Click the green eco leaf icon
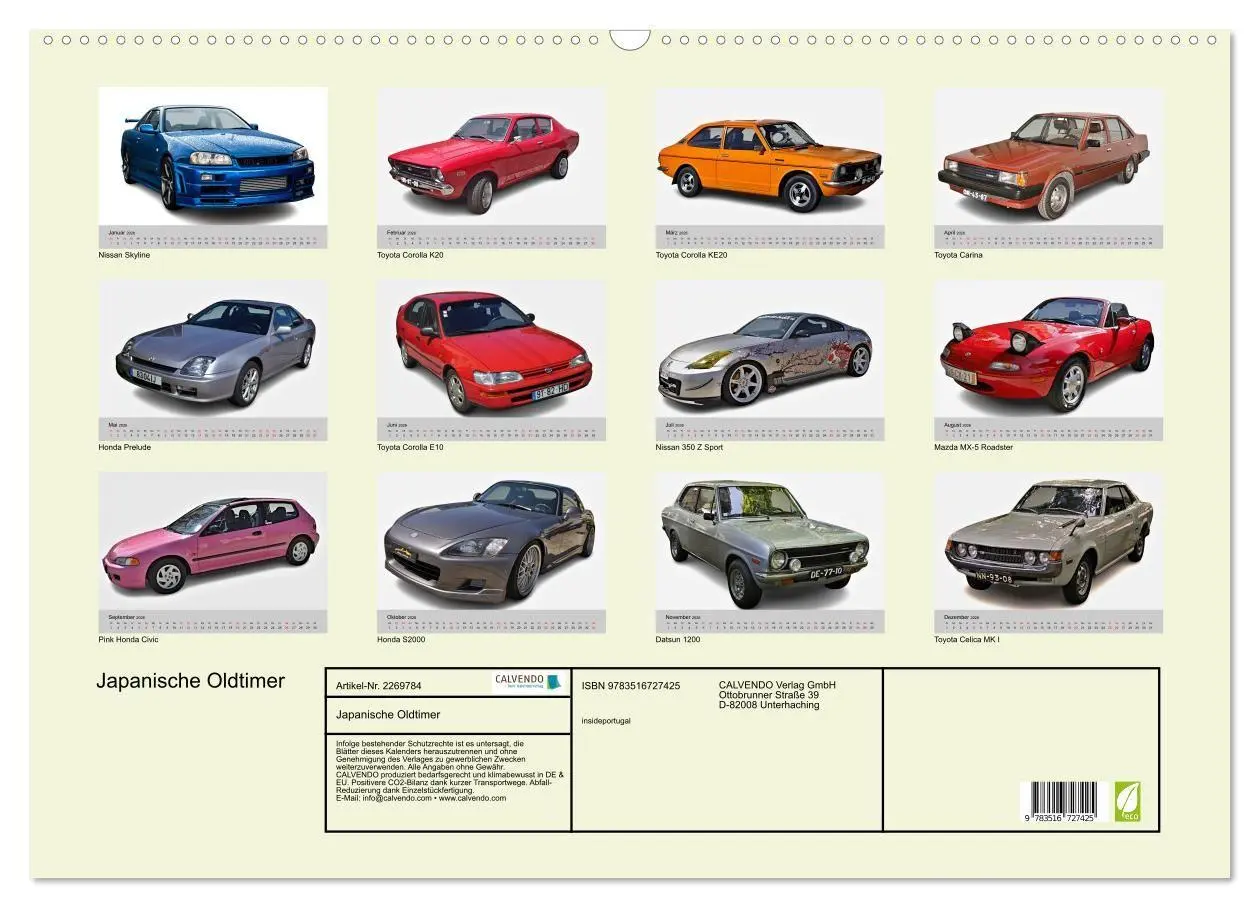The image size is (1260, 908). tap(1128, 801)
